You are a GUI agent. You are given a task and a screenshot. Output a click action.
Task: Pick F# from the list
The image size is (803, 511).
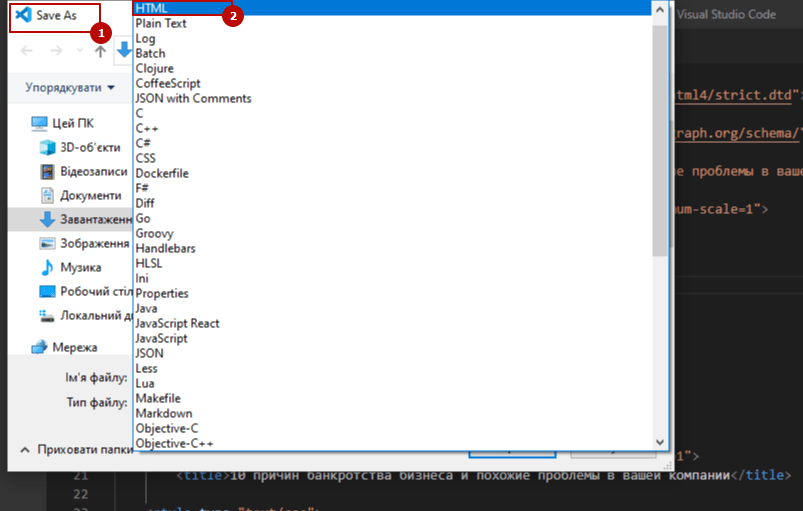[392, 188]
